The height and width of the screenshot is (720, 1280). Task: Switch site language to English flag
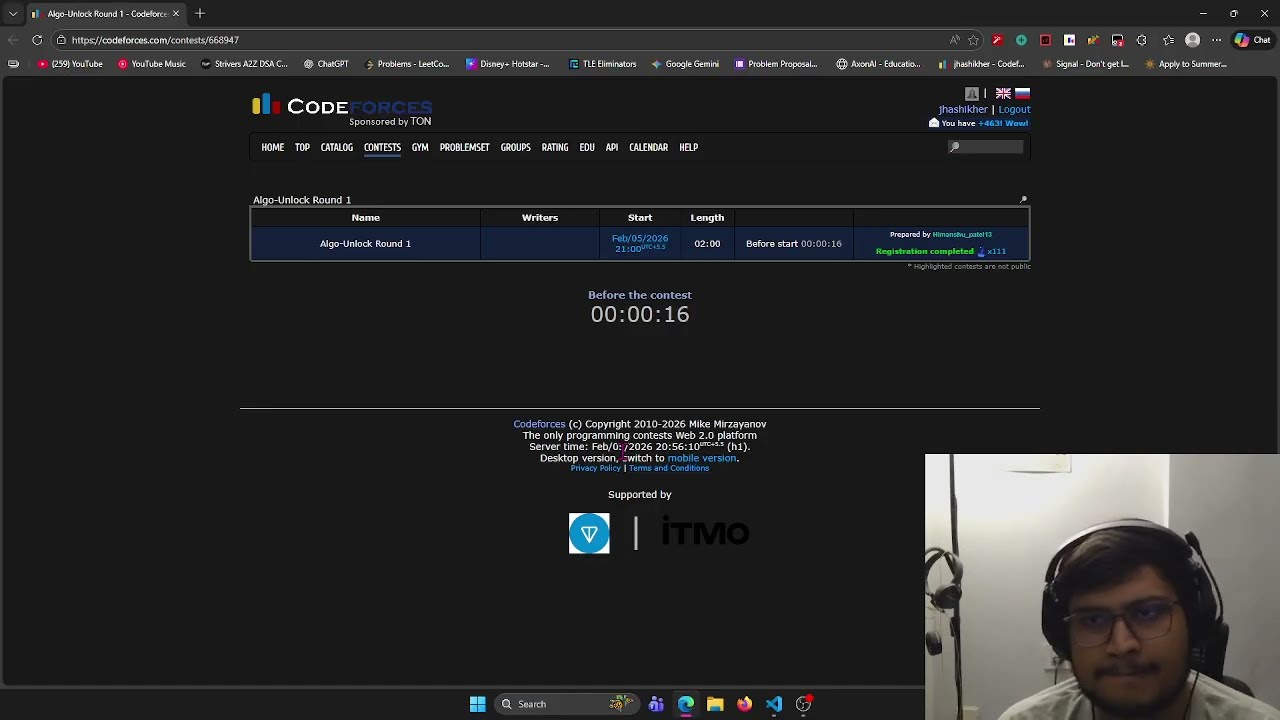tap(1003, 93)
